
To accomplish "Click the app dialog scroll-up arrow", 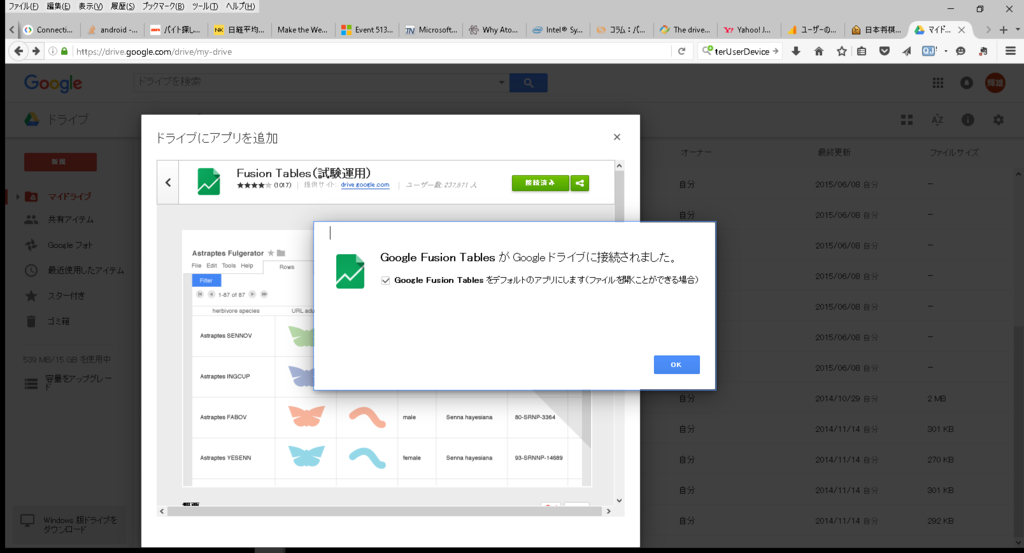I will 619,166.
